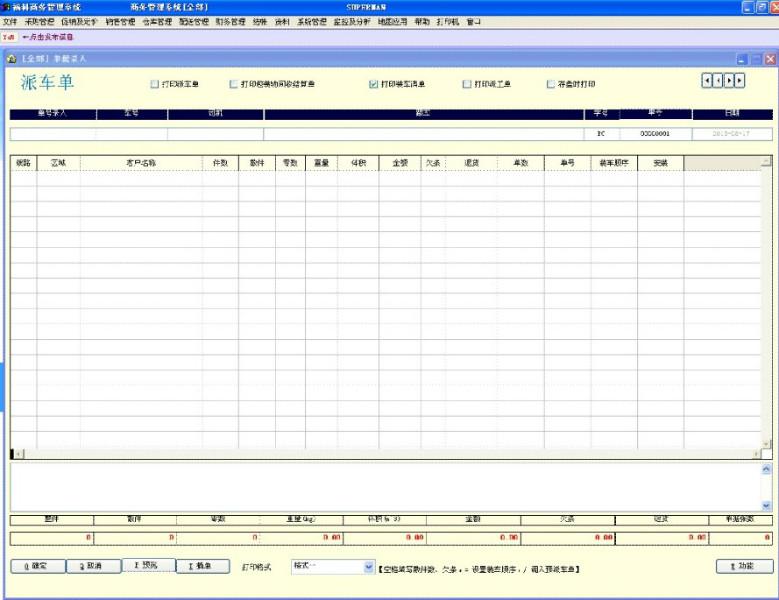This screenshot has height=600, width=779.
Task: Click the 功能 button
Action: click(746, 567)
